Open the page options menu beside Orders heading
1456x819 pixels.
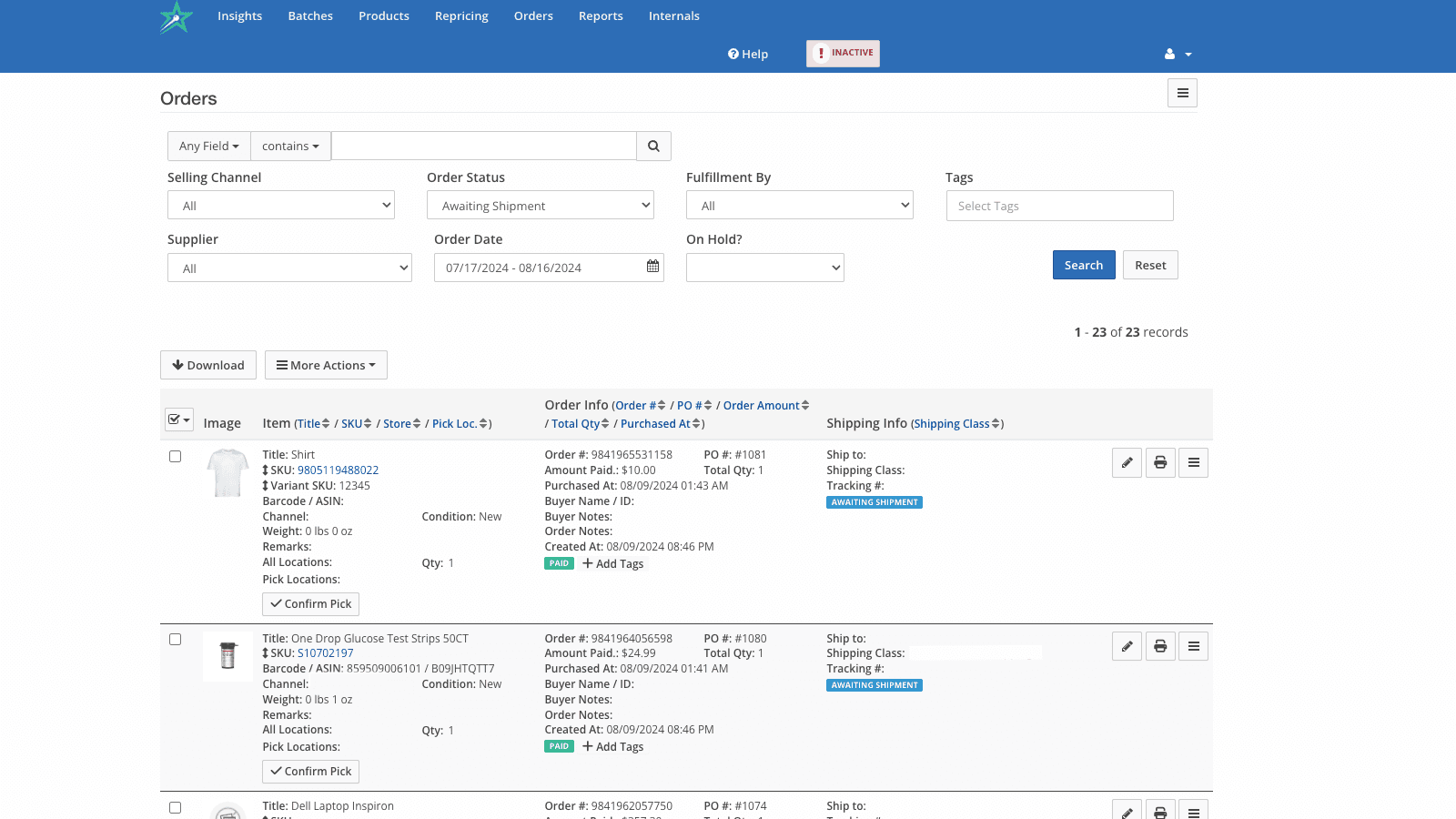[1182, 93]
